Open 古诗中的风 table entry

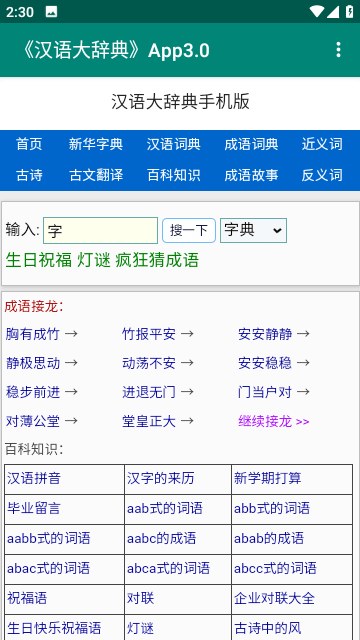(268, 629)
